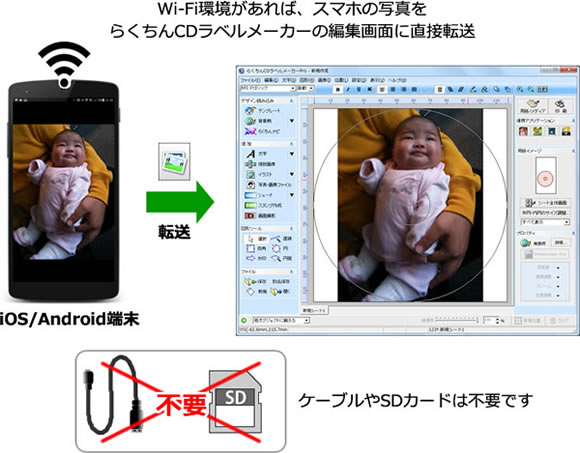Viewport: 580px width, 453px height.
Task: Expand the 背景柄 arrow dropdown
Action: point(292,121)
